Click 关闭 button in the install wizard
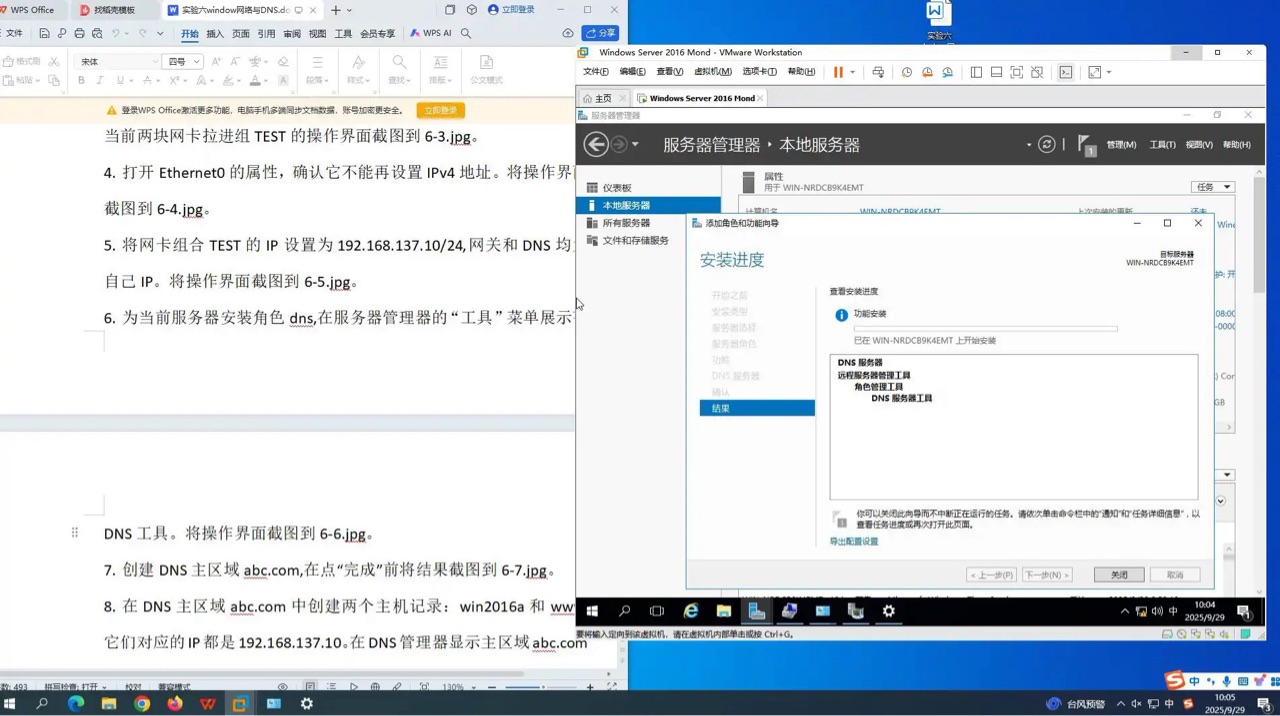This screenshot has height=716, width=1280. point(1118,575)
